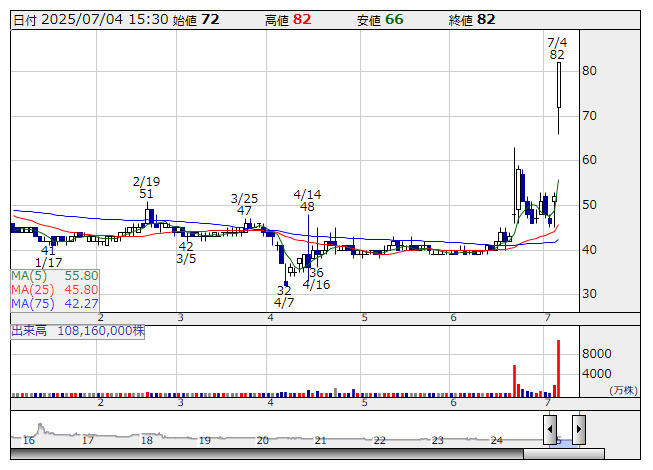Click the bottom horizontal scrollbar thumb
This screenshot has width=653, height=470.
(x=563, y=454)
